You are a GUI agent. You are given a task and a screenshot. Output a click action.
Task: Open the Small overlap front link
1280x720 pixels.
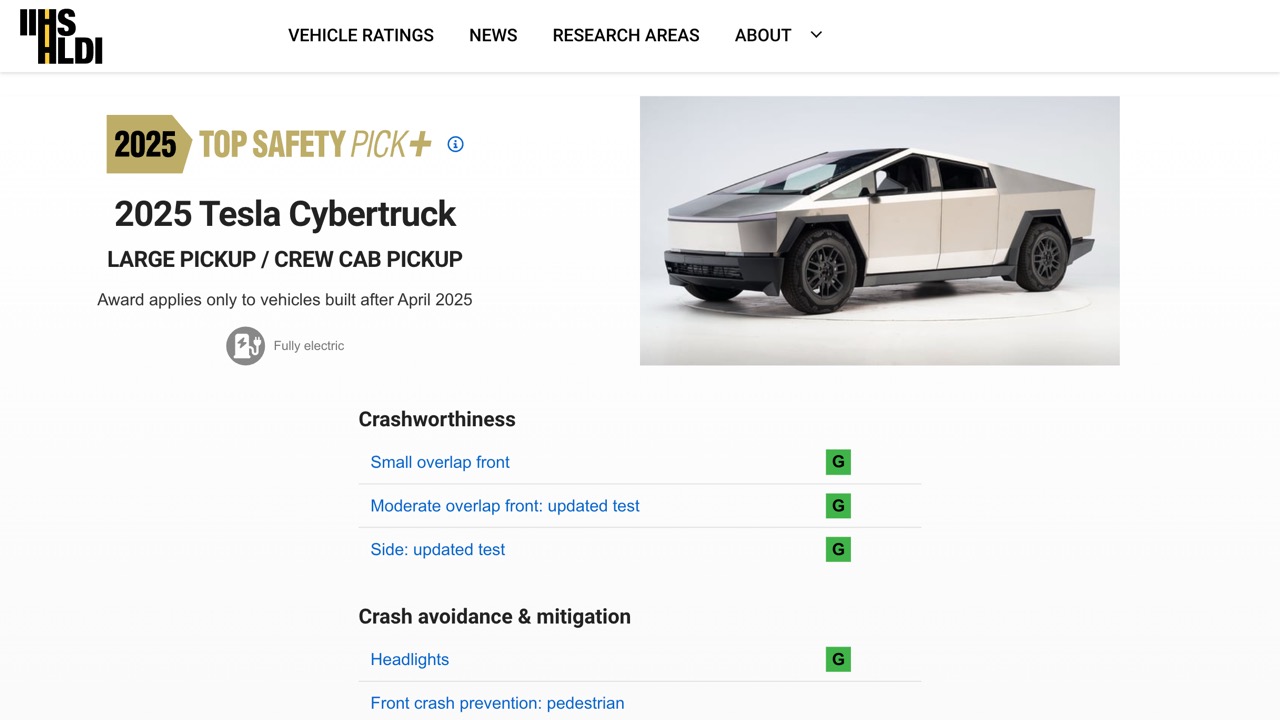coord(440,462)
